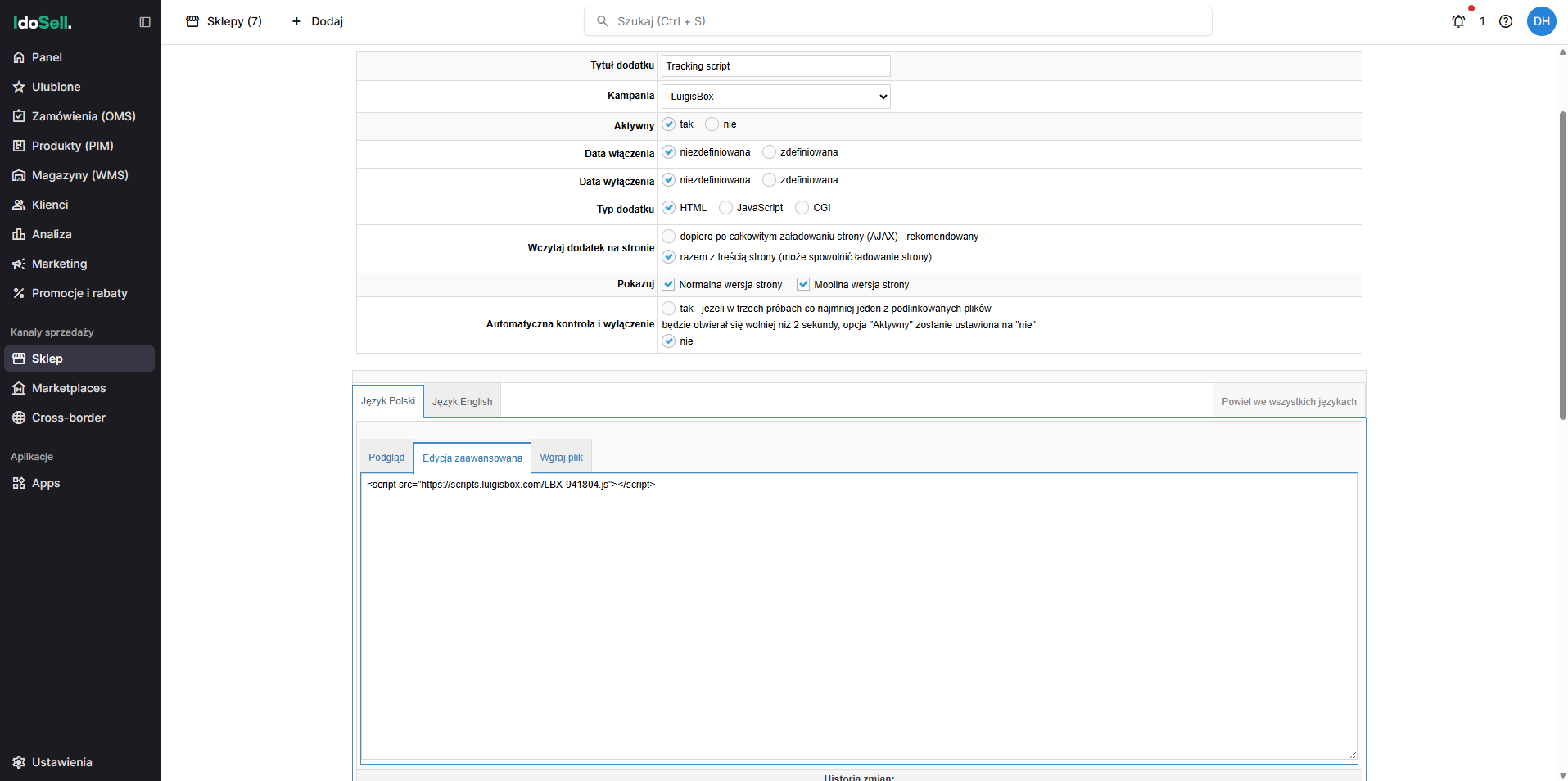Open the help question mark
Image resolution: width=1568 pixels, height=781 pixels.
[x=1506, y=21]
